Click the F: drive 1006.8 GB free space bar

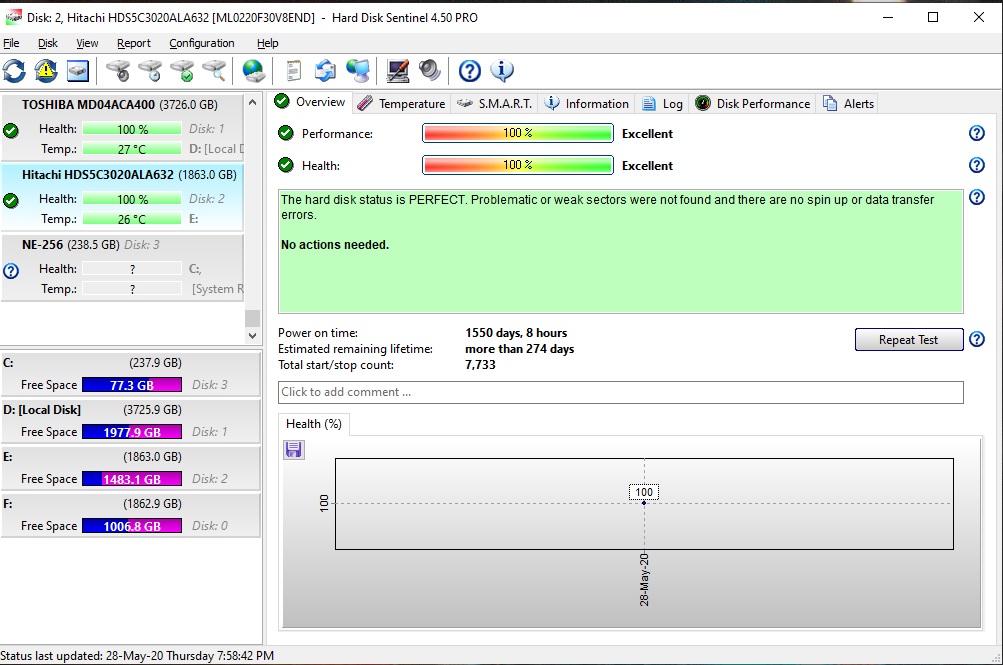pyautogui.click(x=132, y=526)
